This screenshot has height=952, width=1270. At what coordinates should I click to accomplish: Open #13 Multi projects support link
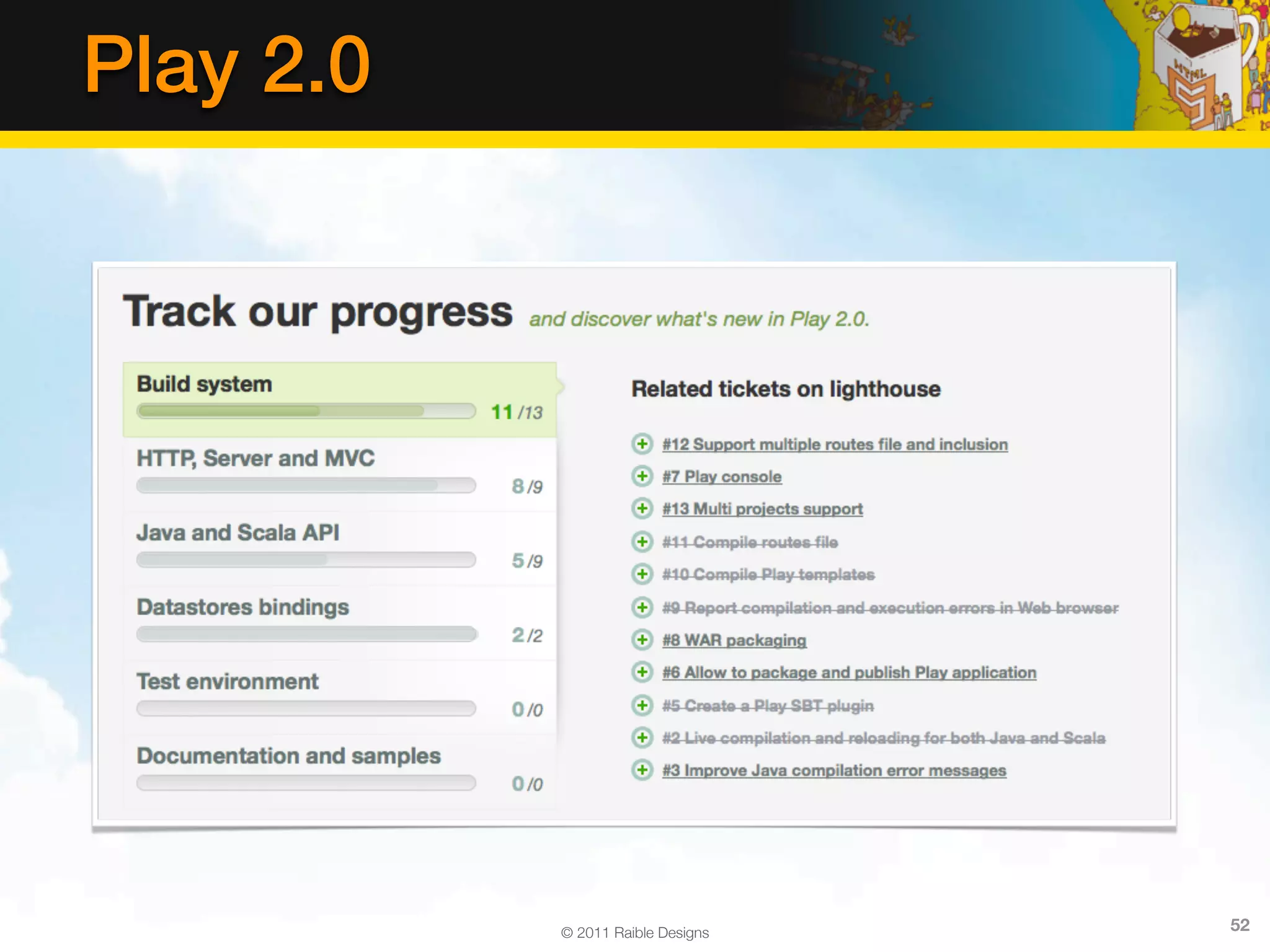point(762,509)
